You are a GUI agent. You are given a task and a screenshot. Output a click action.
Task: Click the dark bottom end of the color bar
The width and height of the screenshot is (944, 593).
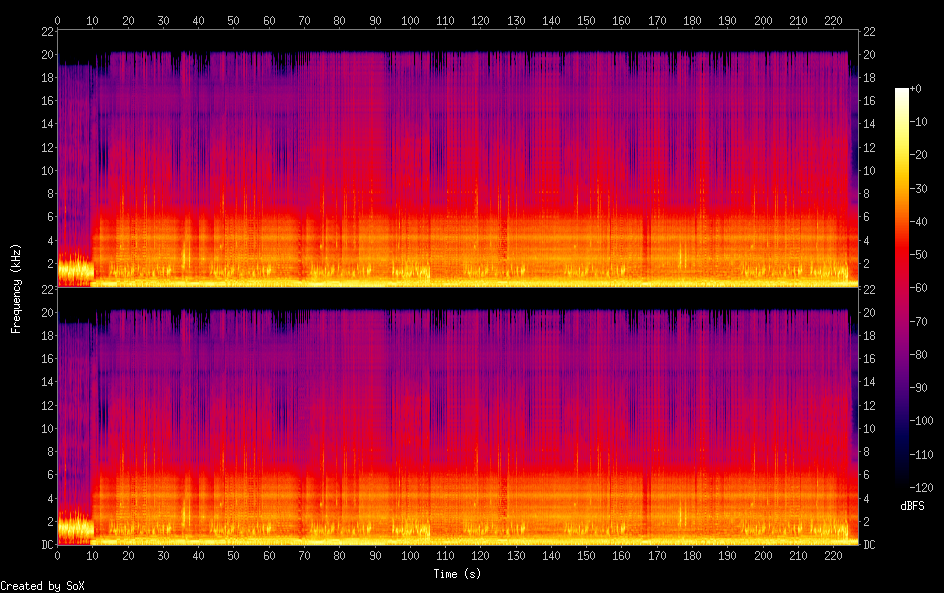(902, 486)
